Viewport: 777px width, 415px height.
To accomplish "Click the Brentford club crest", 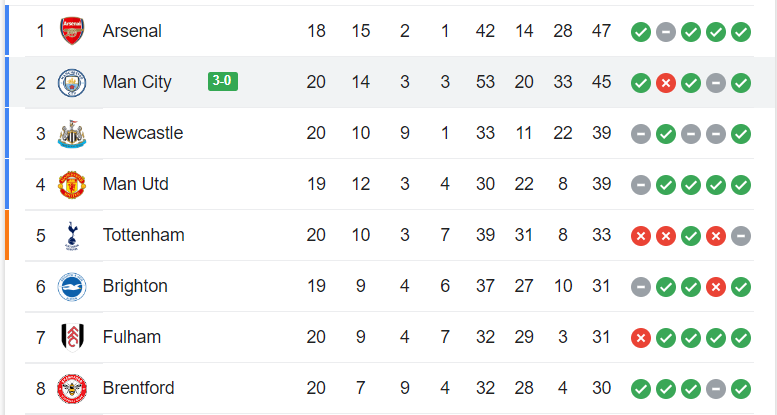I will [x=71, y=388].
